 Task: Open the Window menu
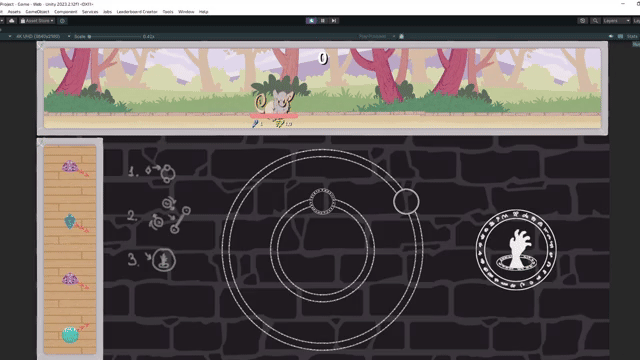tap(186, 12)
